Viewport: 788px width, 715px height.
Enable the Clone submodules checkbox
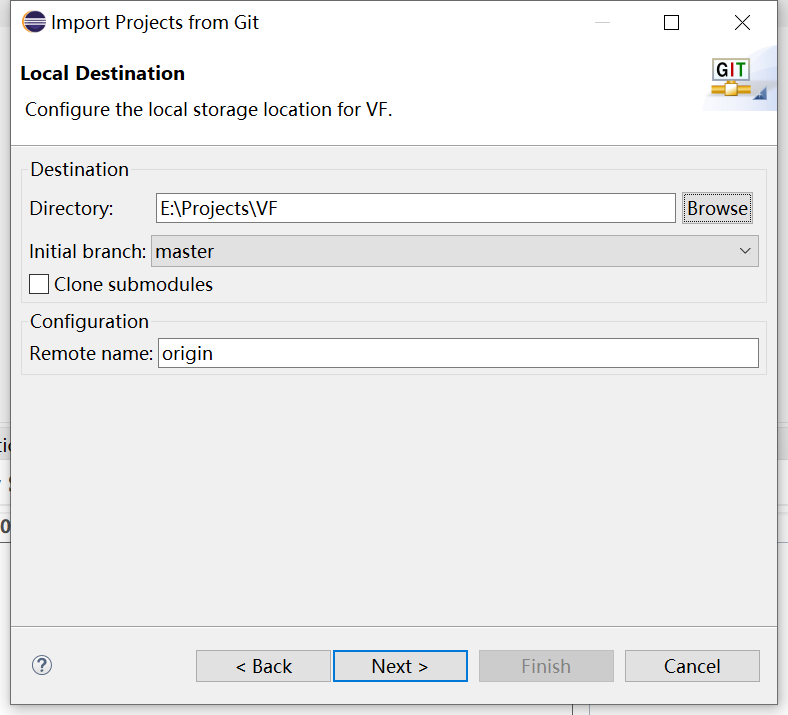click(39, 284)
